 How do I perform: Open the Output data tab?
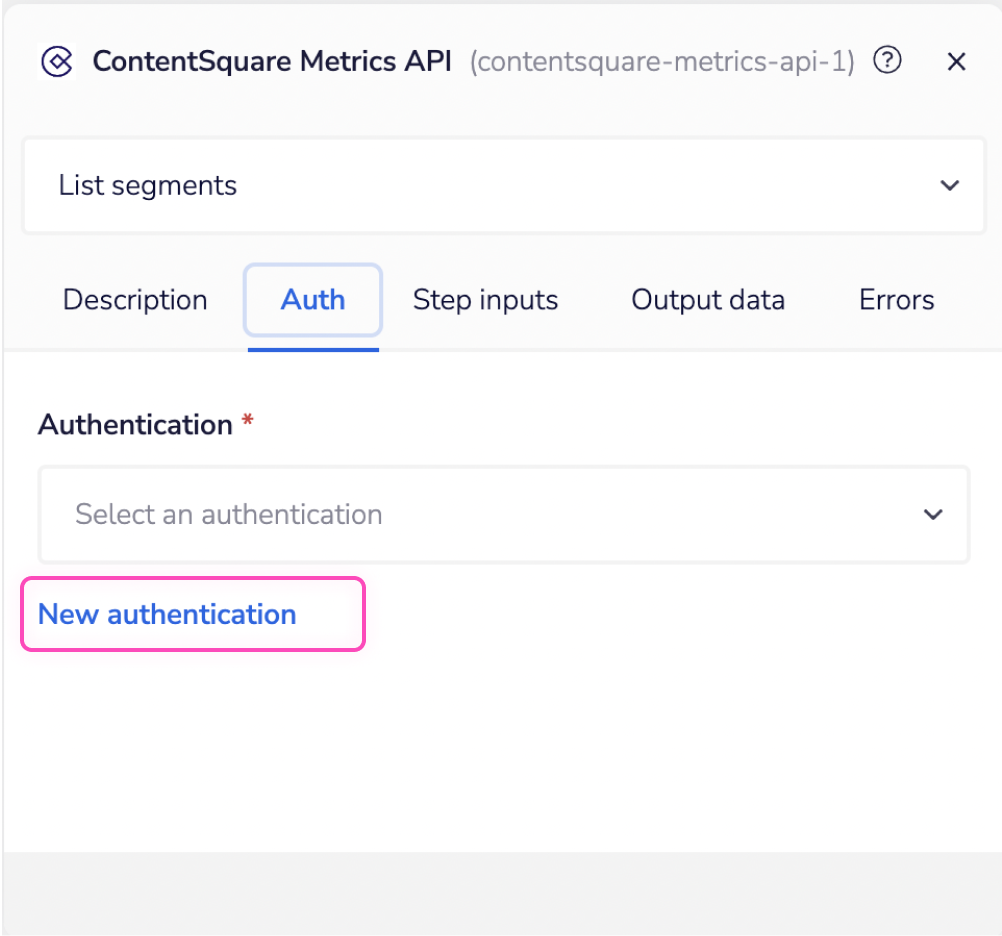pos(707,300)
